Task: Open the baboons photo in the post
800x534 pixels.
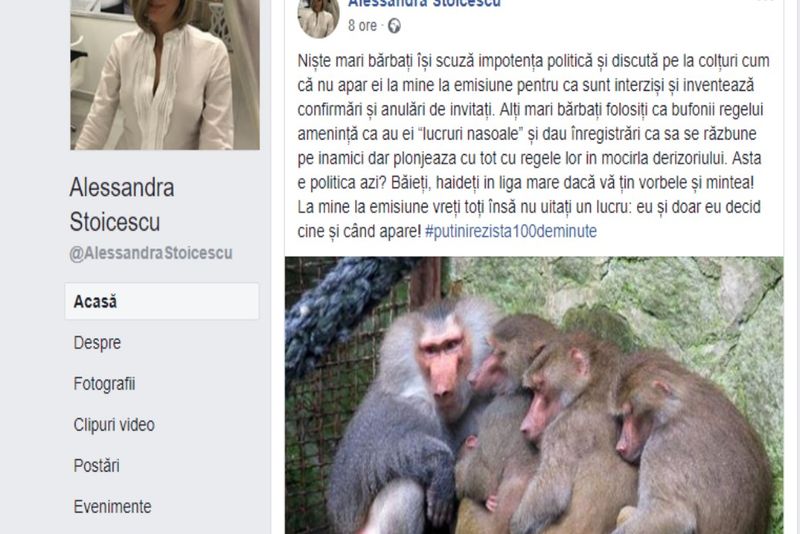Action: (534, 395)
